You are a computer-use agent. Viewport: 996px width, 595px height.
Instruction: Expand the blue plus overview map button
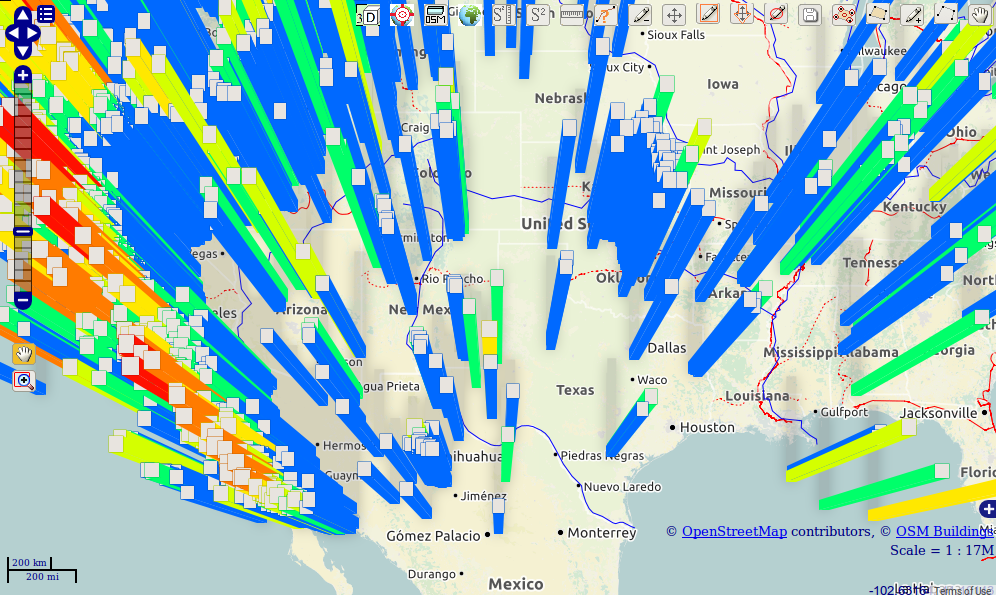(x=988, y=509)
